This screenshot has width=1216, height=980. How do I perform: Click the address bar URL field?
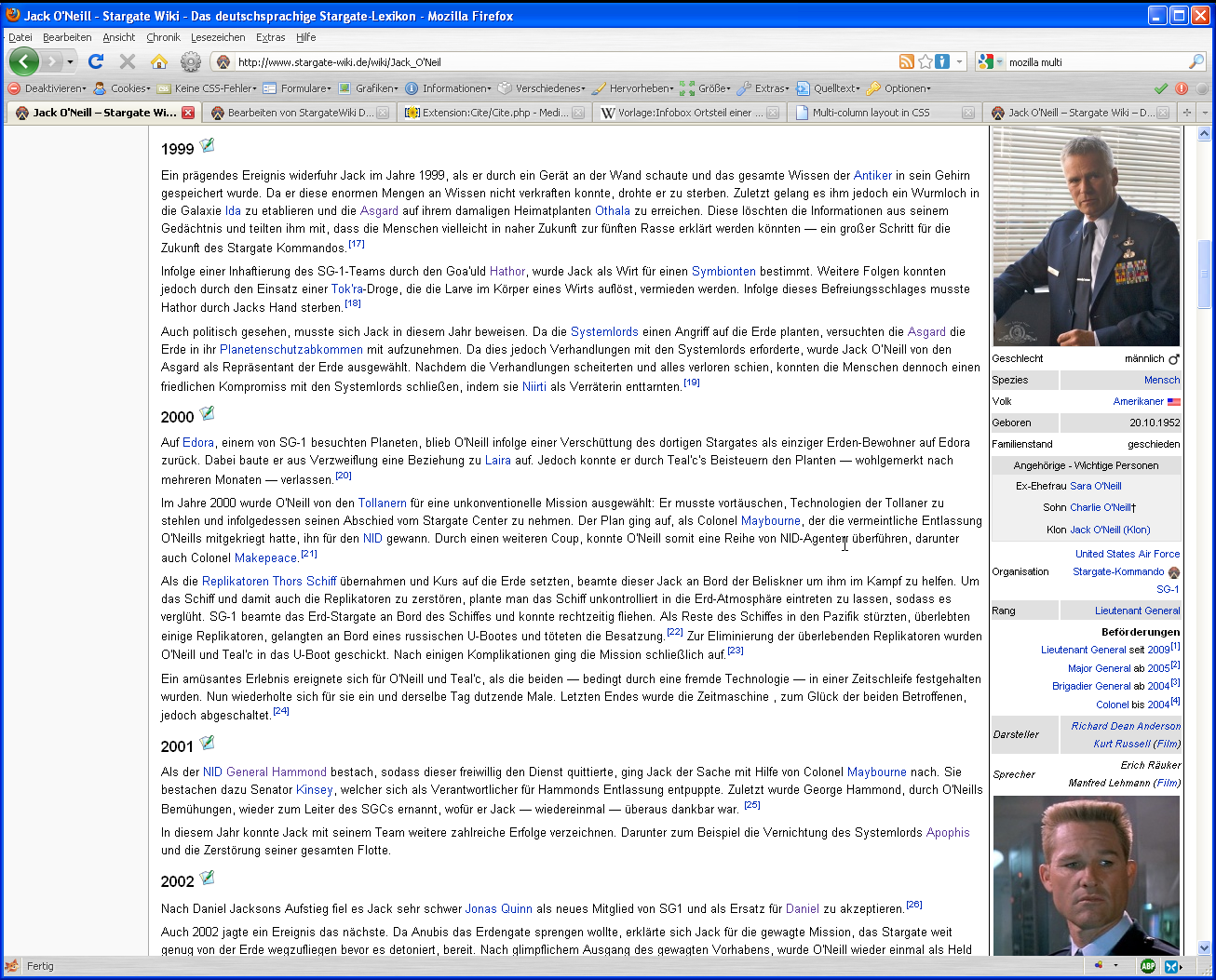tap(559, 62)
